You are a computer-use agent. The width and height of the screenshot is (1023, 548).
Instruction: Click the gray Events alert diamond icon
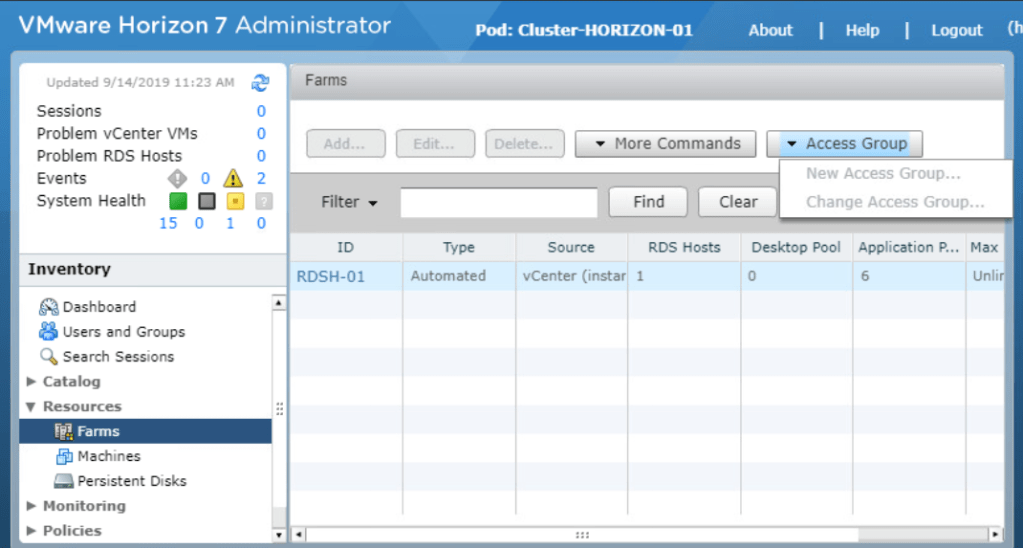[177, 179]
